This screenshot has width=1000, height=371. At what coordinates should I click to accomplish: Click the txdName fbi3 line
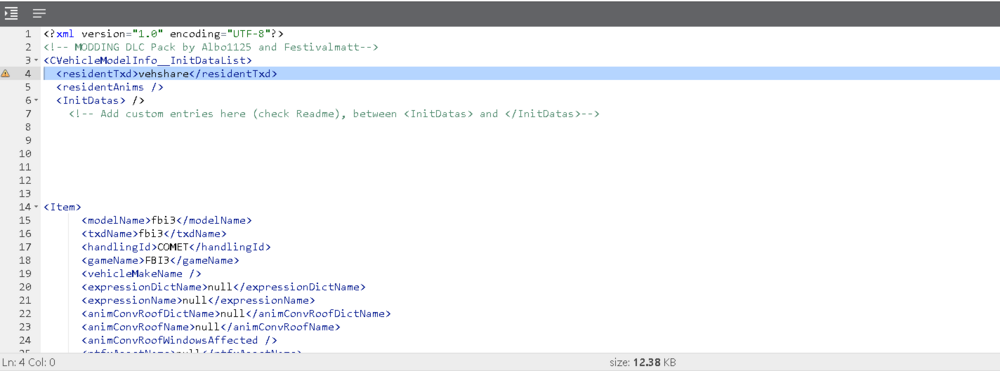tap(154, 234)
